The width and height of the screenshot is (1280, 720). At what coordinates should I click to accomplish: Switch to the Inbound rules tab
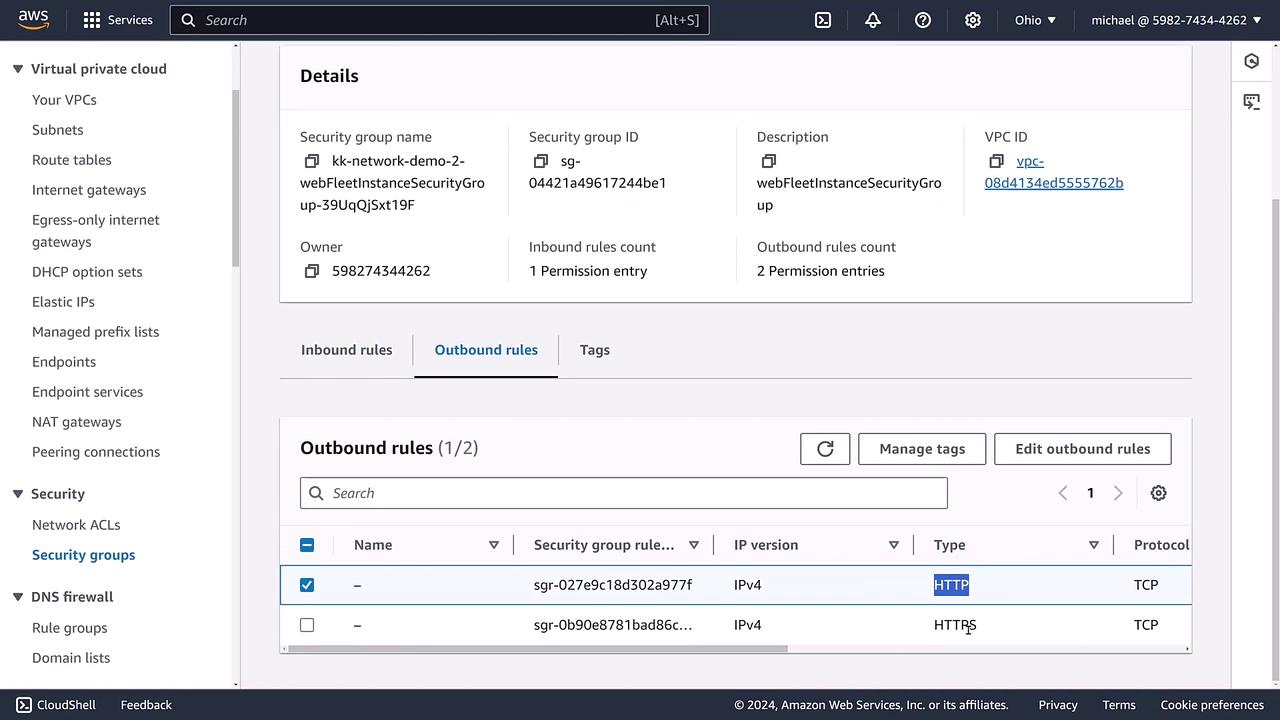[x=346, y=350]
